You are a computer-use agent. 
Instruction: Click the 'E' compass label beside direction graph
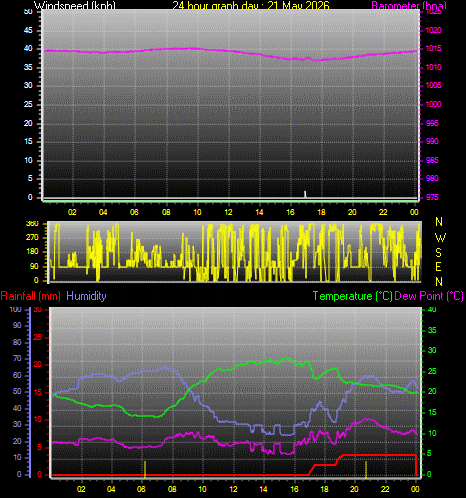[439, 267]
